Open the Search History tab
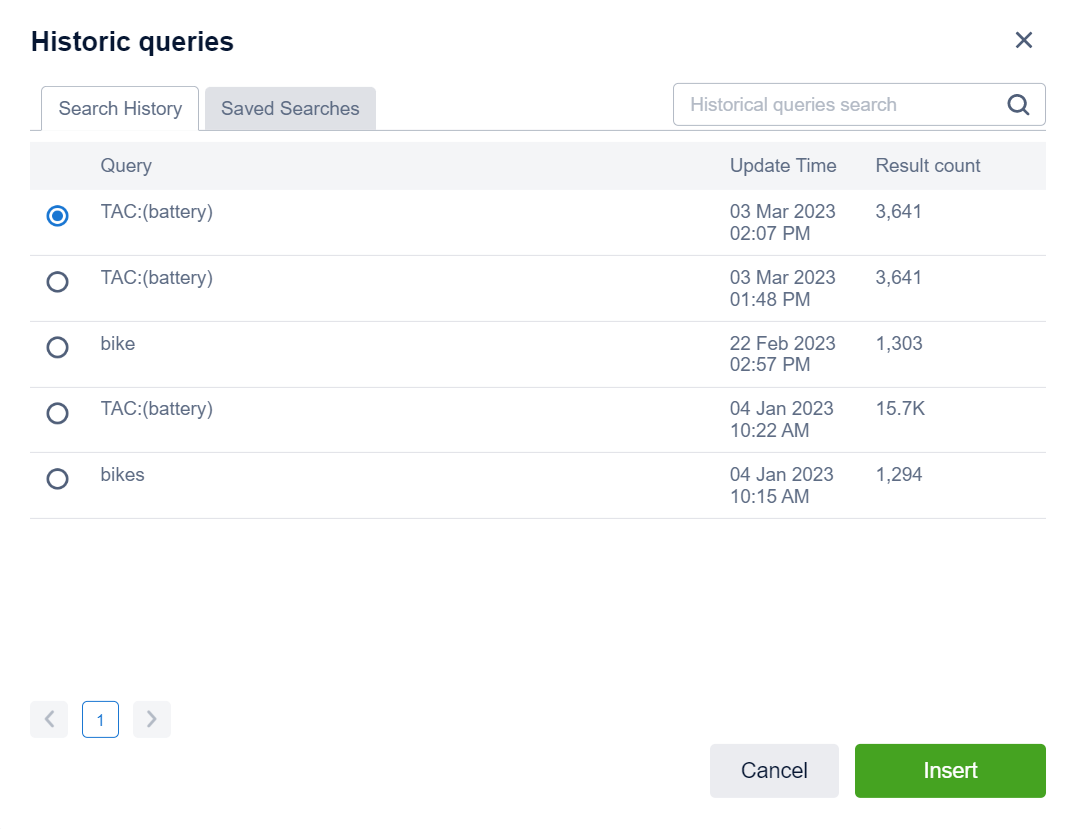 [x=120, y=109]
